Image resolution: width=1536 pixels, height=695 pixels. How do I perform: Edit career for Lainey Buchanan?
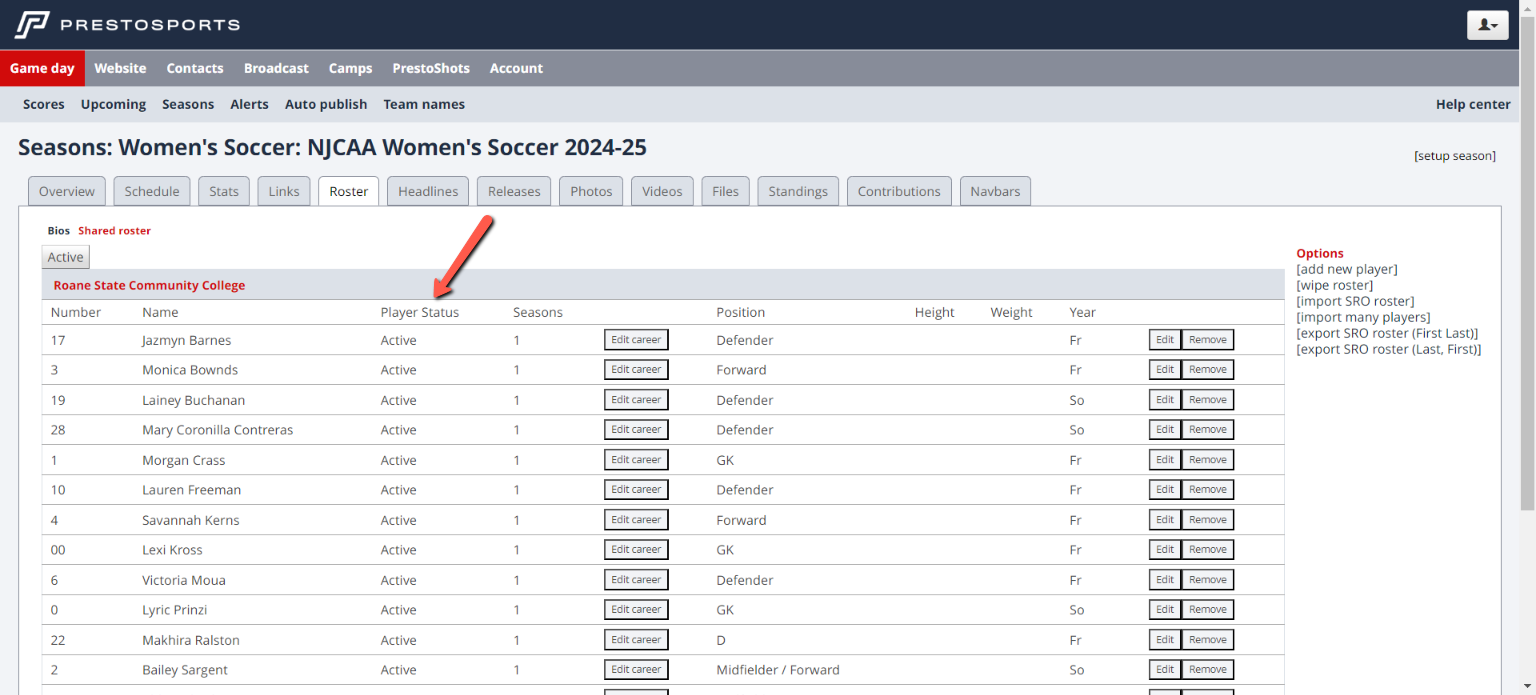[x=636, y=400]
